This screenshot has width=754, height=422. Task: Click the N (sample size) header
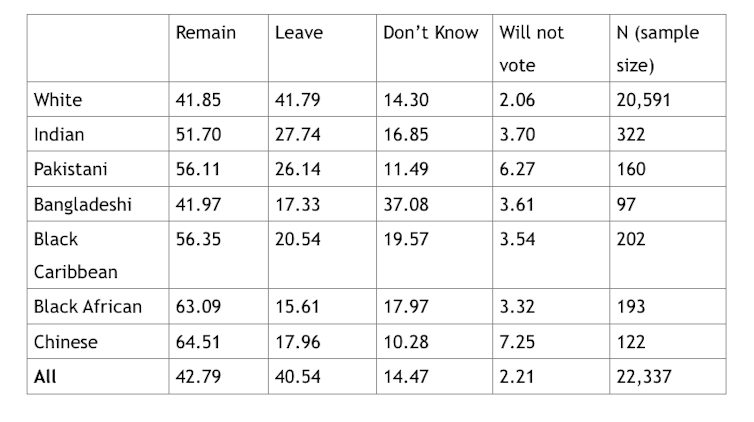pyautogui.click(x=658, y=49)
